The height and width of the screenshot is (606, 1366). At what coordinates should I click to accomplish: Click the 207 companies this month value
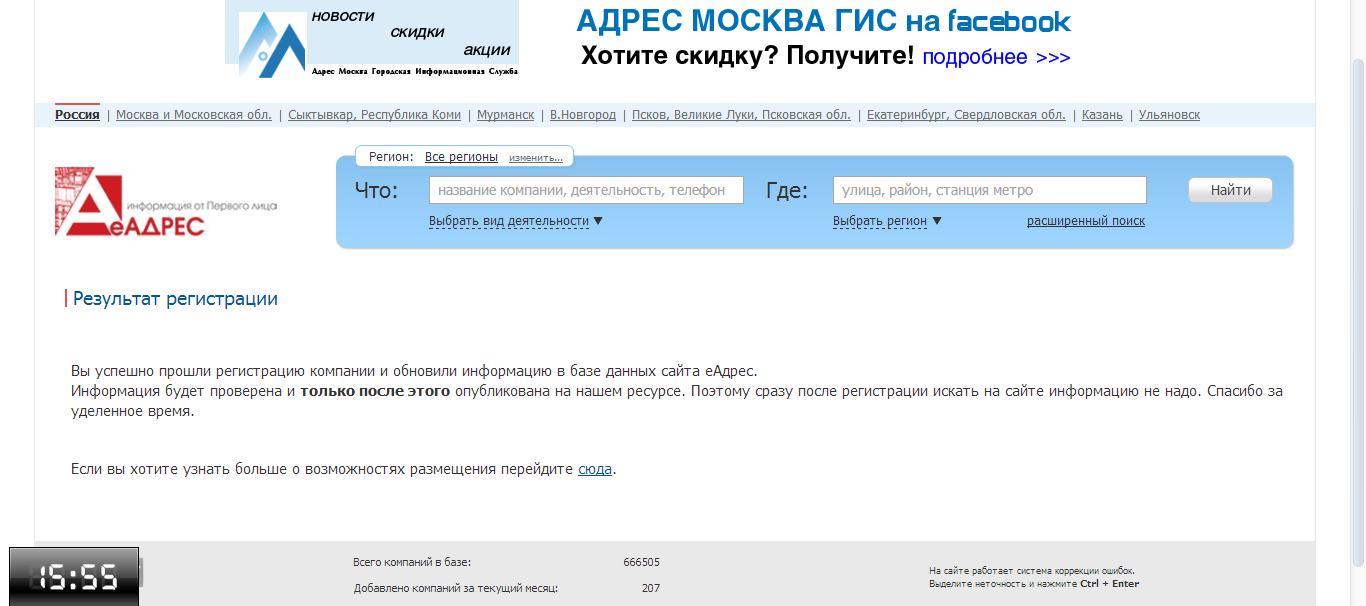651,588
